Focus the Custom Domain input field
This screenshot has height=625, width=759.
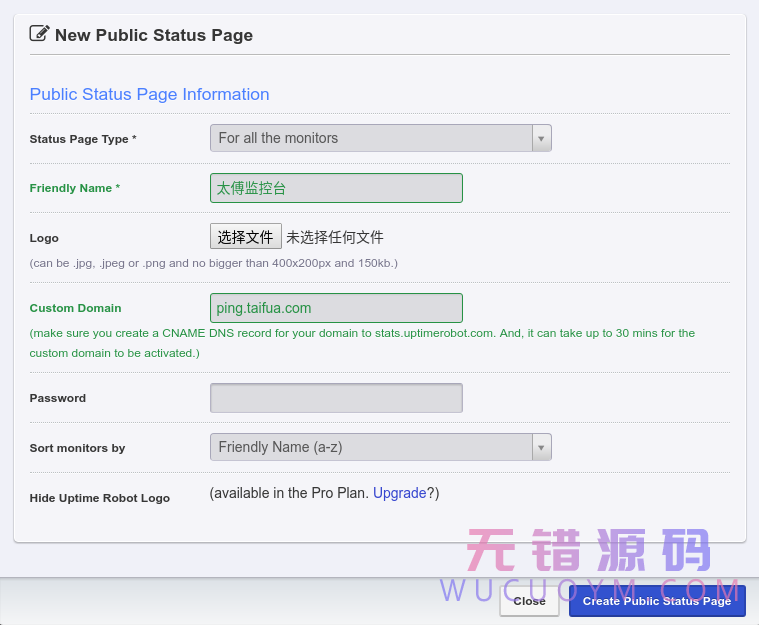click(336, 308)
